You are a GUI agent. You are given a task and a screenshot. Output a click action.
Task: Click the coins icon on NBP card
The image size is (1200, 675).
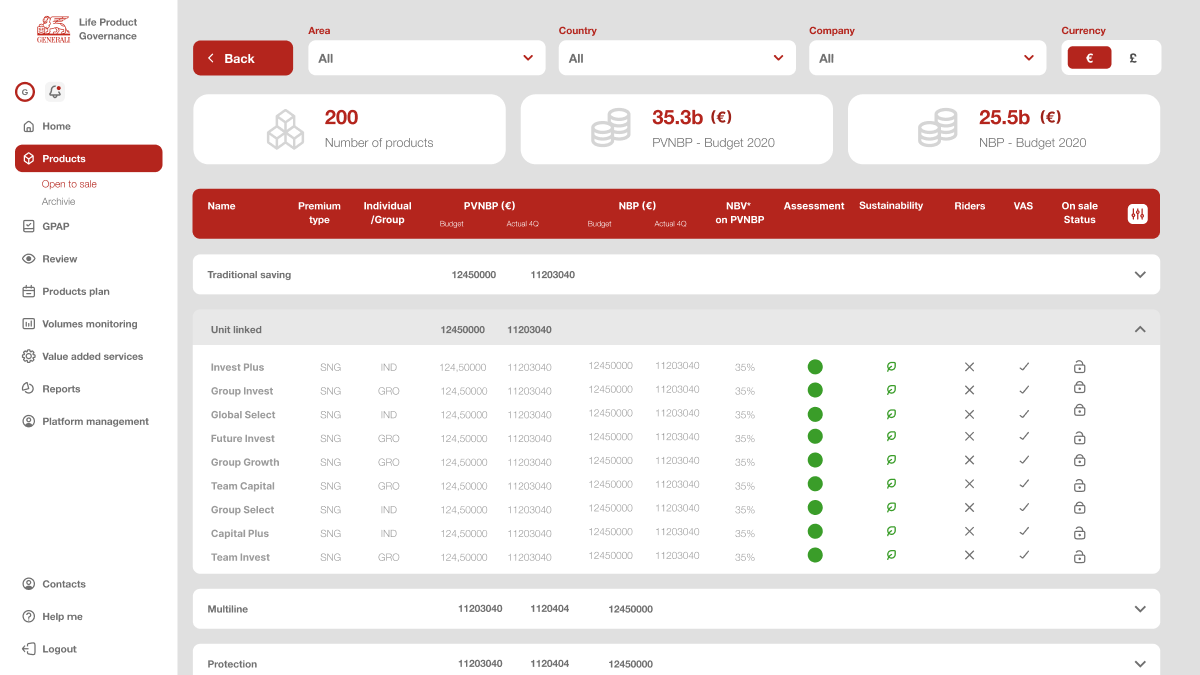point(938,130)
